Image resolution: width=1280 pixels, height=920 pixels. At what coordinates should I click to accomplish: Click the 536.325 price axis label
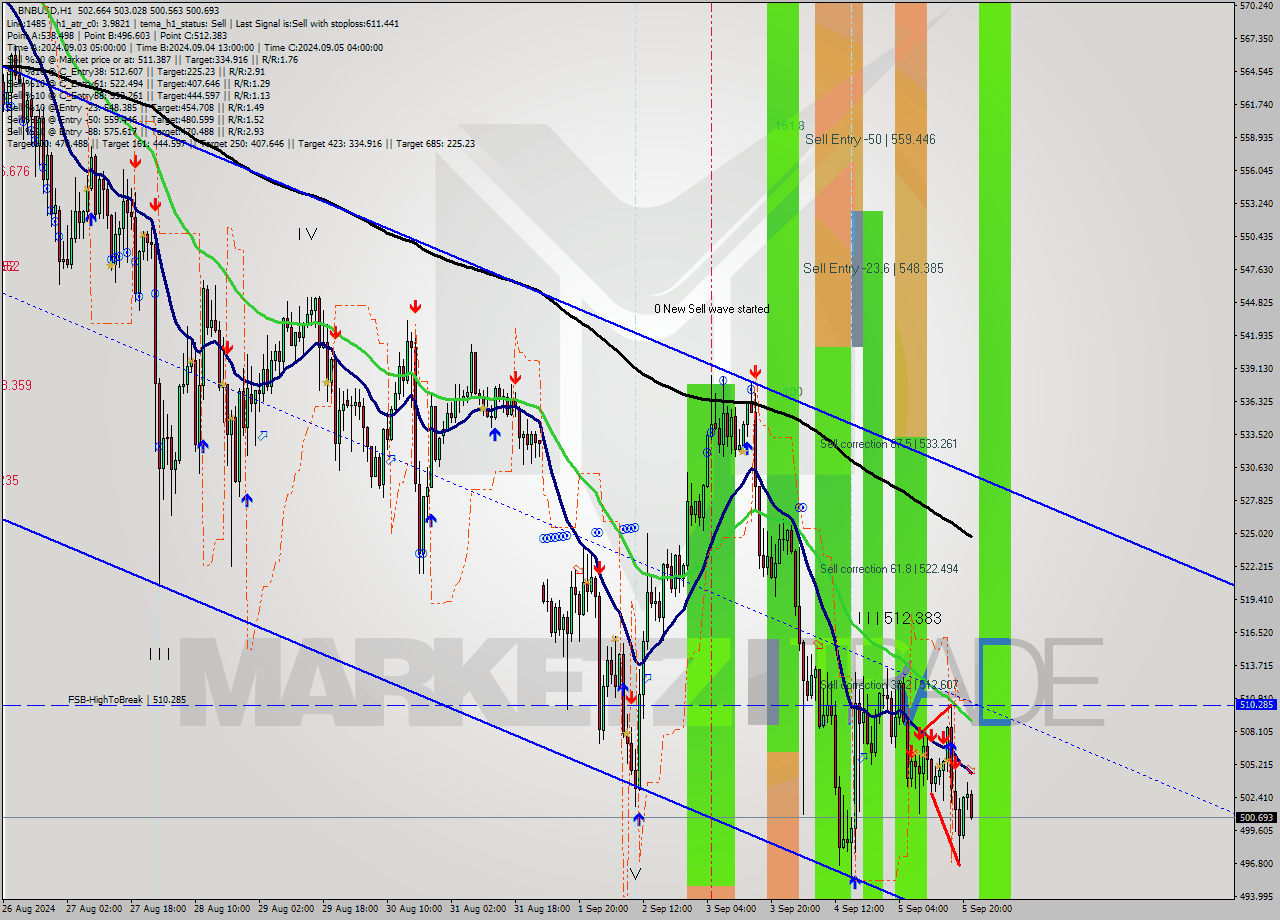[x=1255, y=402]
